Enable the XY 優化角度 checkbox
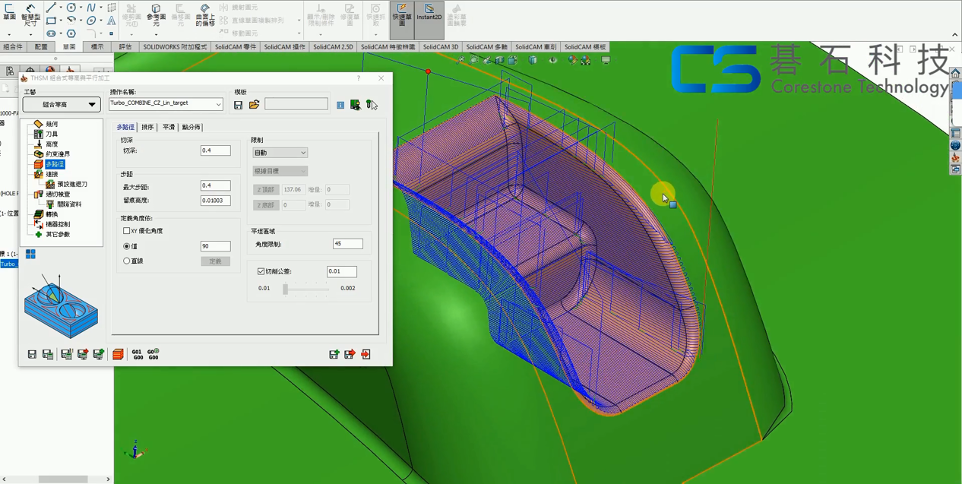This screenshot has width=962, height=484. 127,231
